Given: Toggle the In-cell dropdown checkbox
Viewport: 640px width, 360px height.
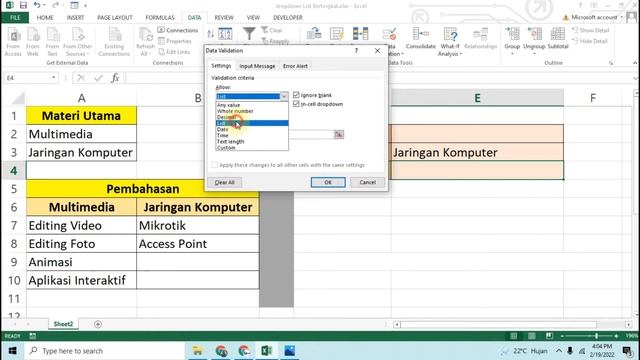Looking at the screenshot, I should pyautogui.click(x=296, y=104).
